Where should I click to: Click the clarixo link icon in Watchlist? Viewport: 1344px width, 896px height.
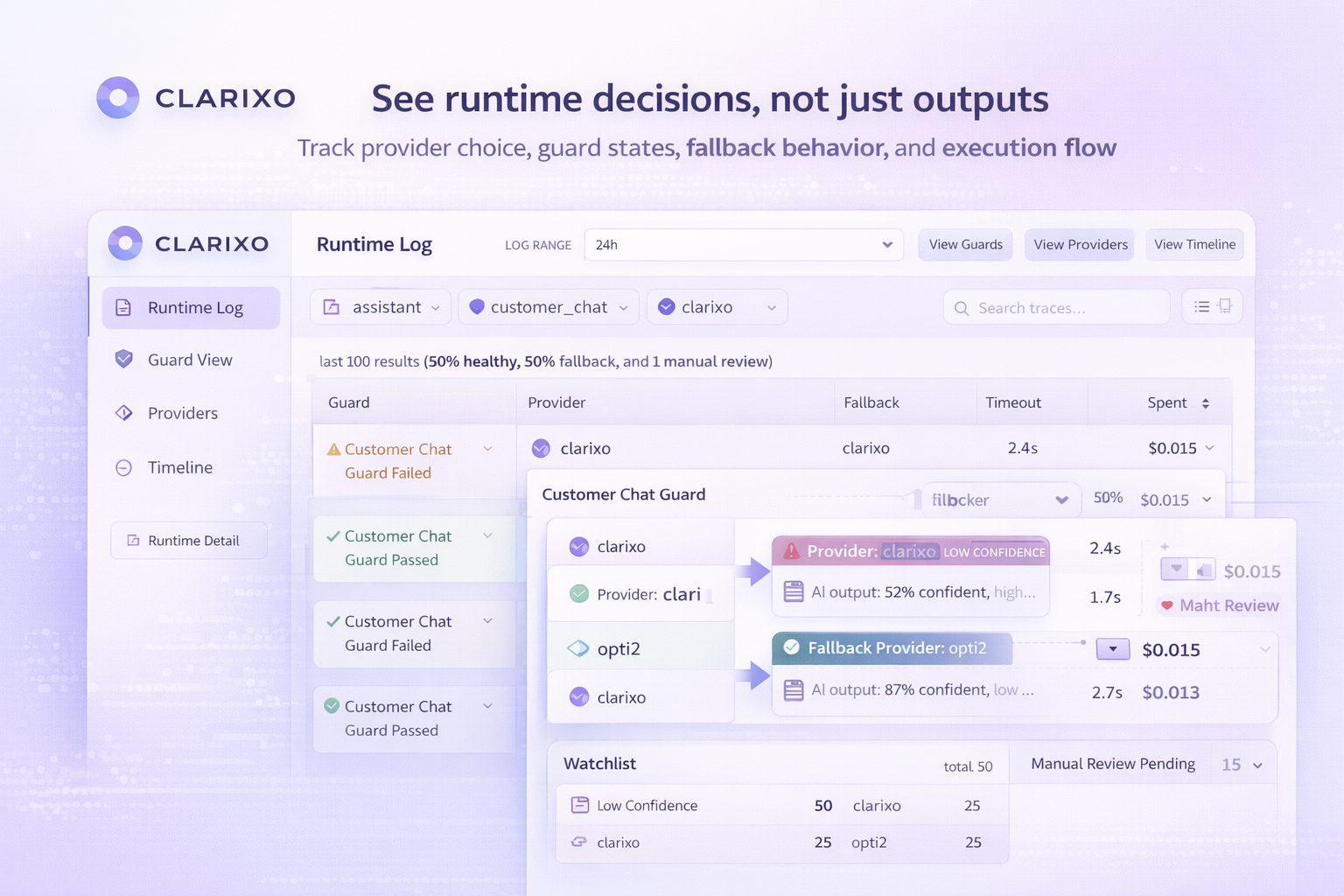pyautogui.click(x=578, y=842)
